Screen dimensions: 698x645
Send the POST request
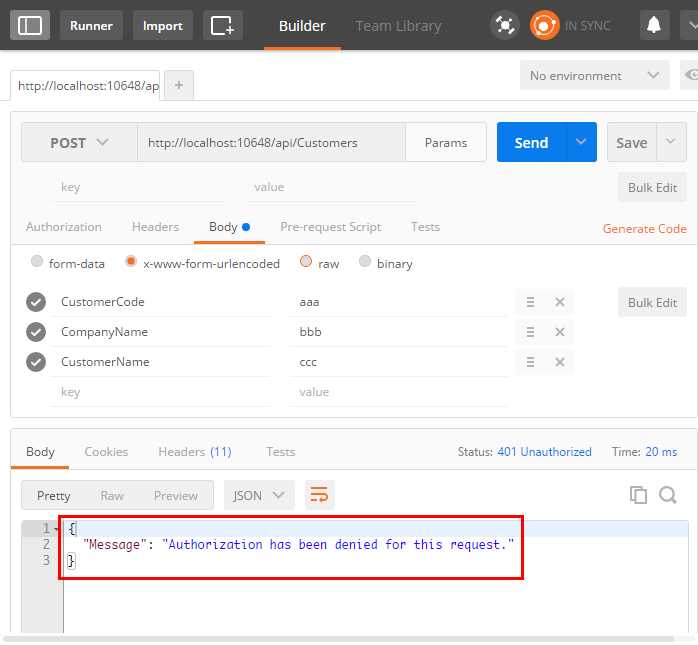532,142
